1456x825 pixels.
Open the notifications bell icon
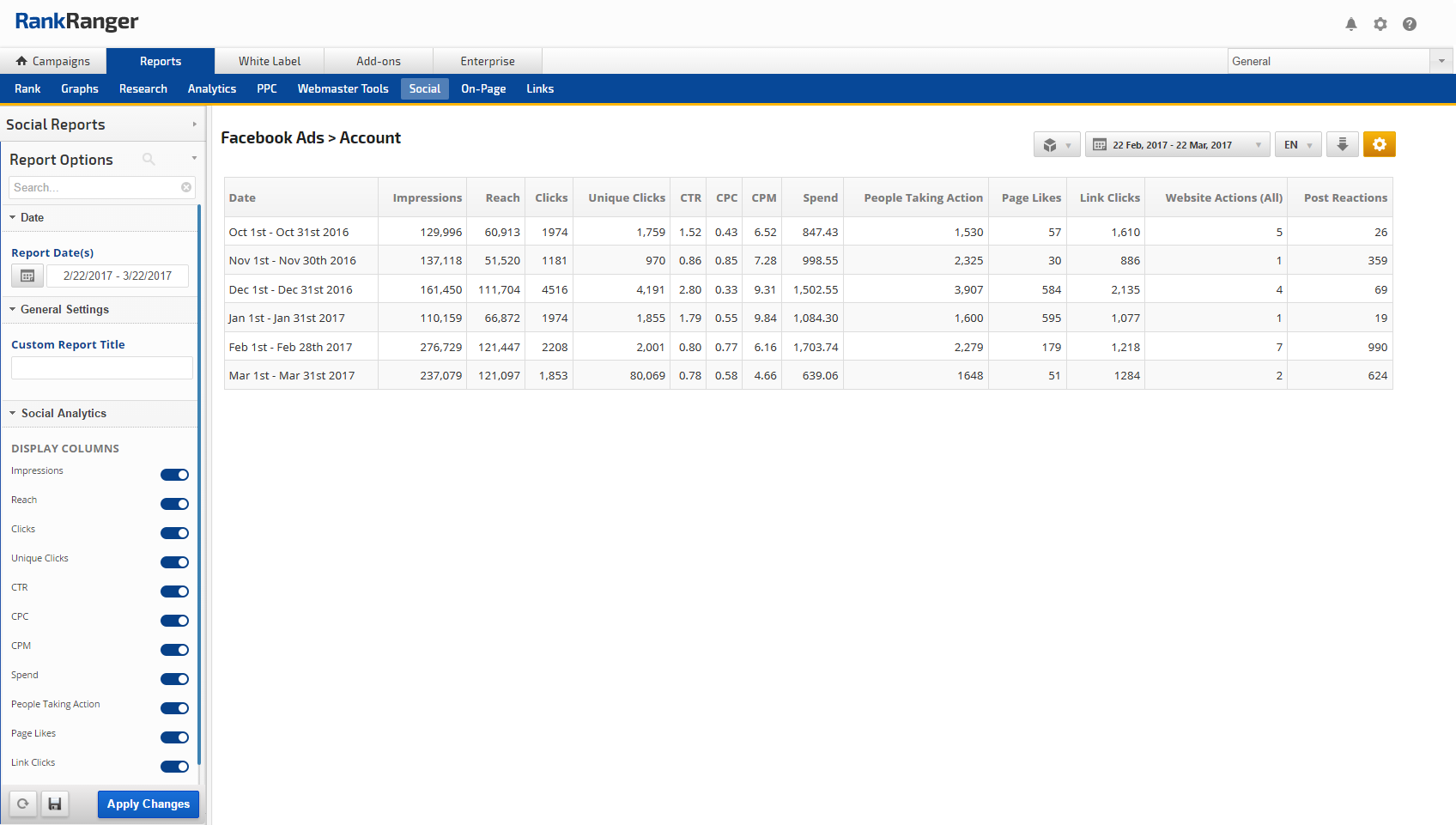click(1351, 24)
